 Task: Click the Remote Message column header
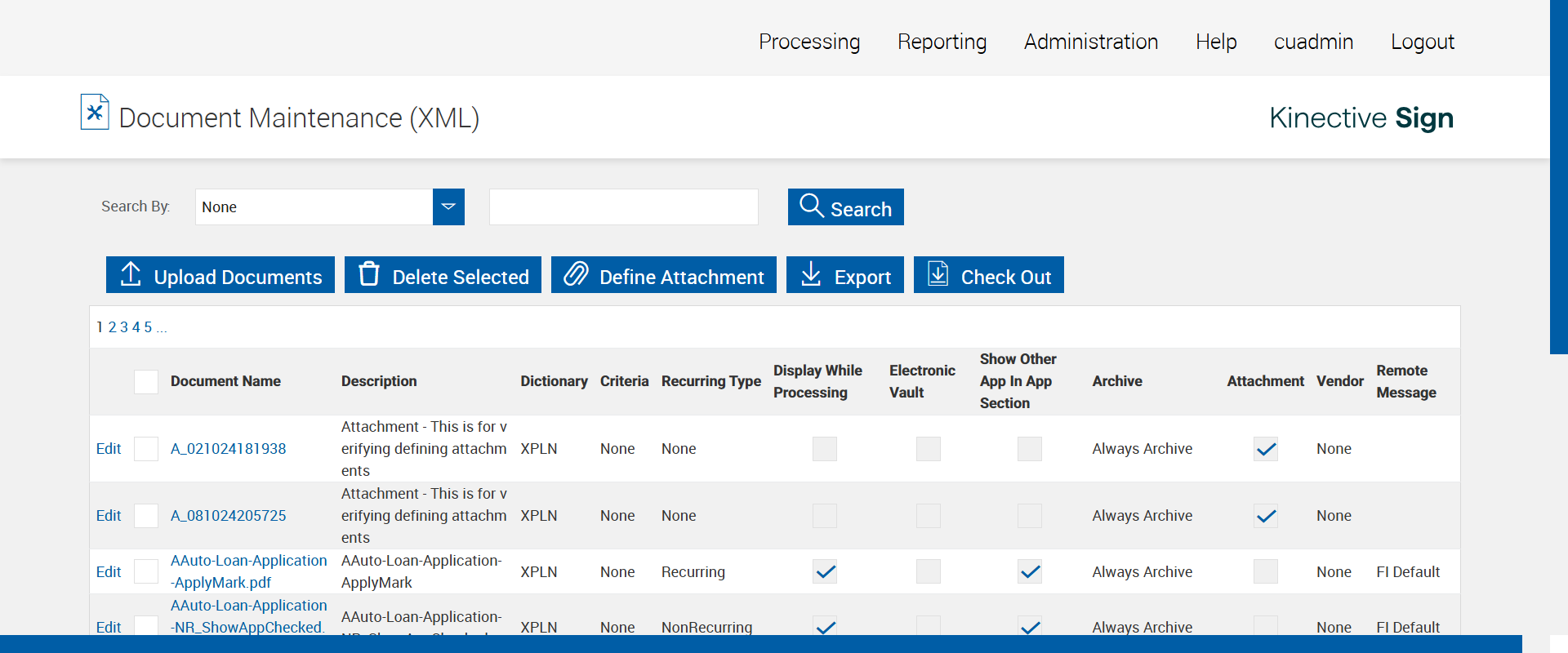[x=1406, y=381]
